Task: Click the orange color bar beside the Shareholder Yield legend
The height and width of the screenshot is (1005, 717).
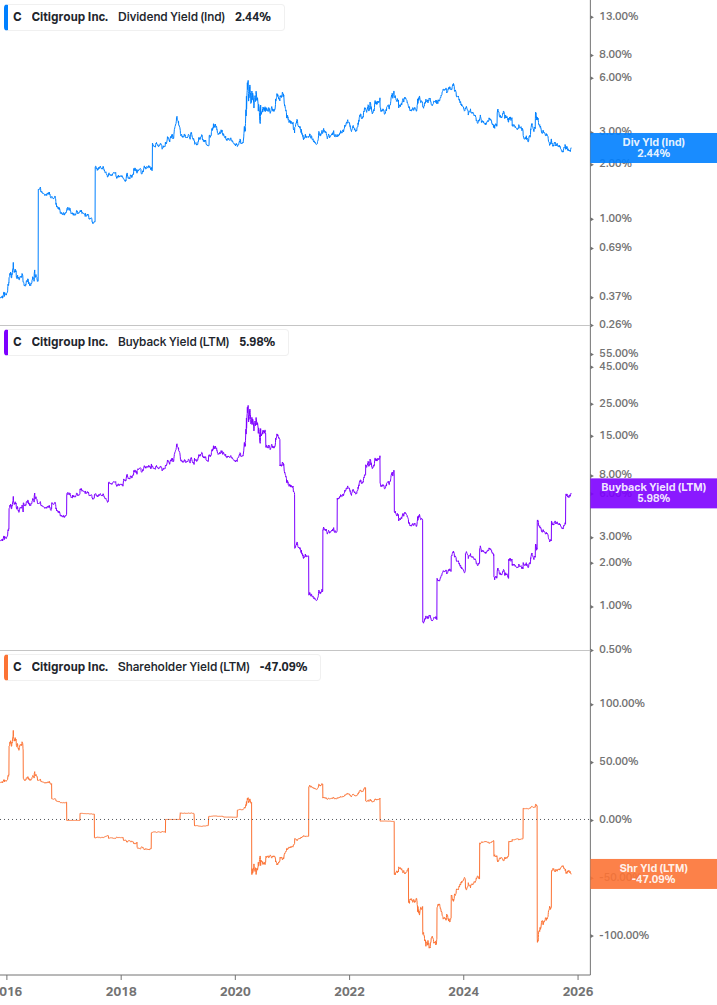Action: point(6,667)
